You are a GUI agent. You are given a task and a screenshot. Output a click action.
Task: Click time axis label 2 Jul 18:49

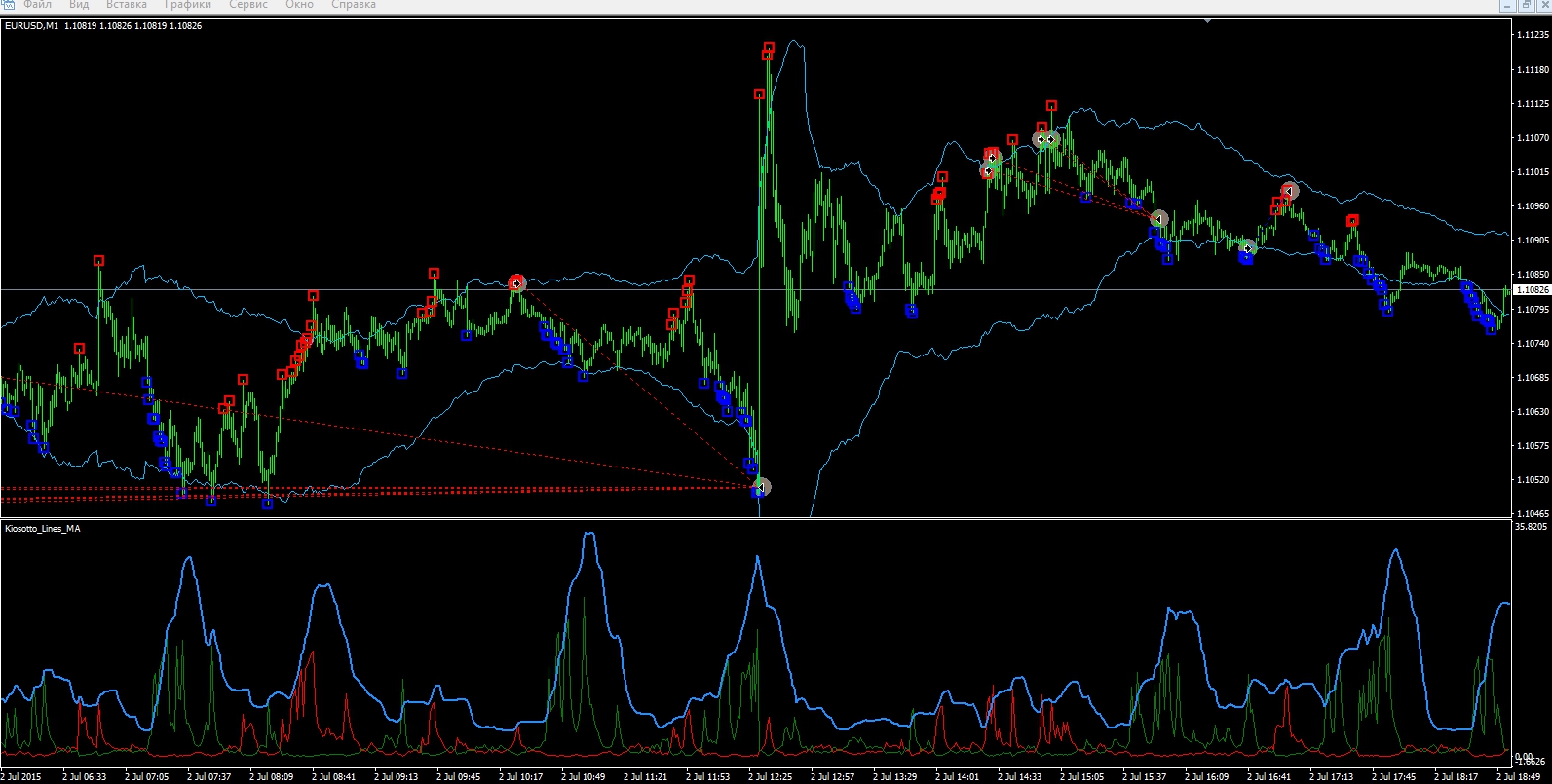pyautogui.click(x=1519, y=777)
